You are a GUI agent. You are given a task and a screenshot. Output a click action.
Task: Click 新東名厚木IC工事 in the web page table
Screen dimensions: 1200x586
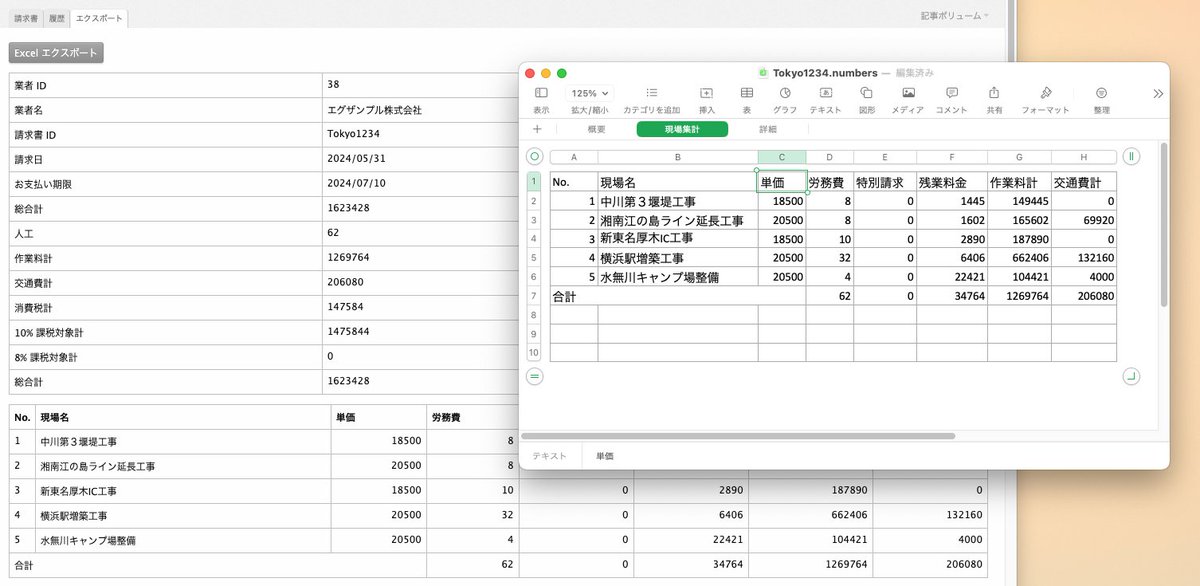(x=78, y=491)
